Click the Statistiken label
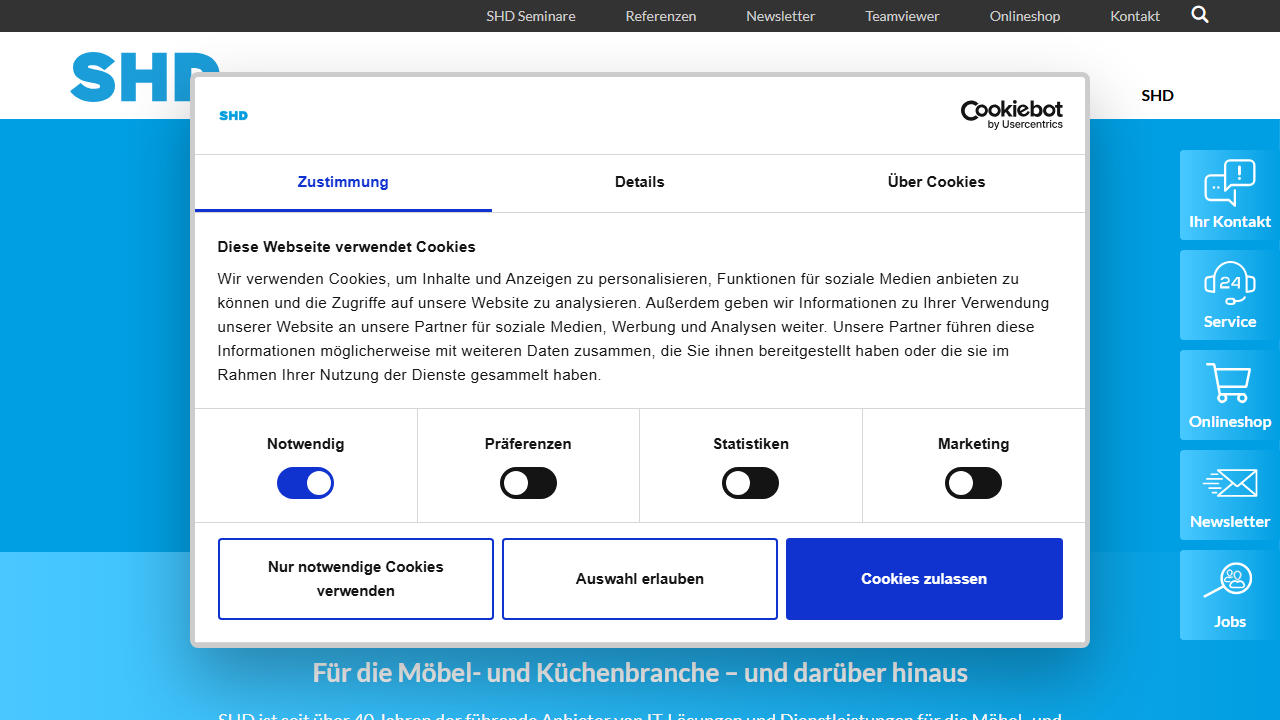This screenshot has height=720, width=1280. click(751, 444)
